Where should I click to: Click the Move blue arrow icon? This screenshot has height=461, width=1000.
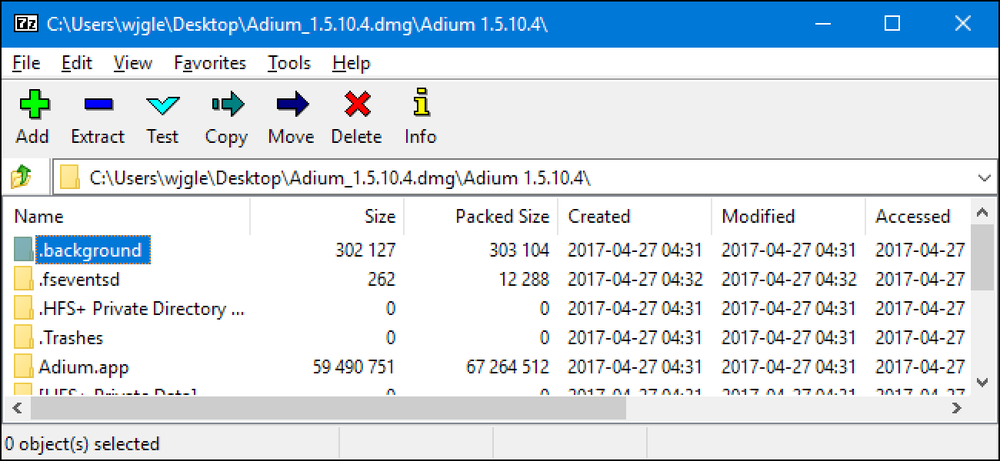coord(292,104)
